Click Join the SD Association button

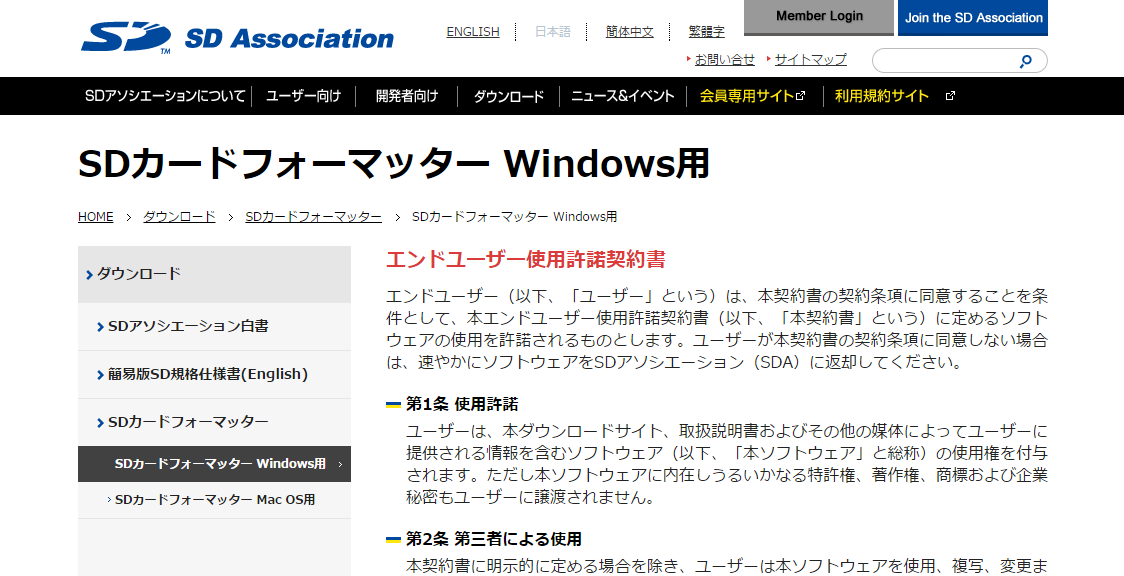(973, 18)
